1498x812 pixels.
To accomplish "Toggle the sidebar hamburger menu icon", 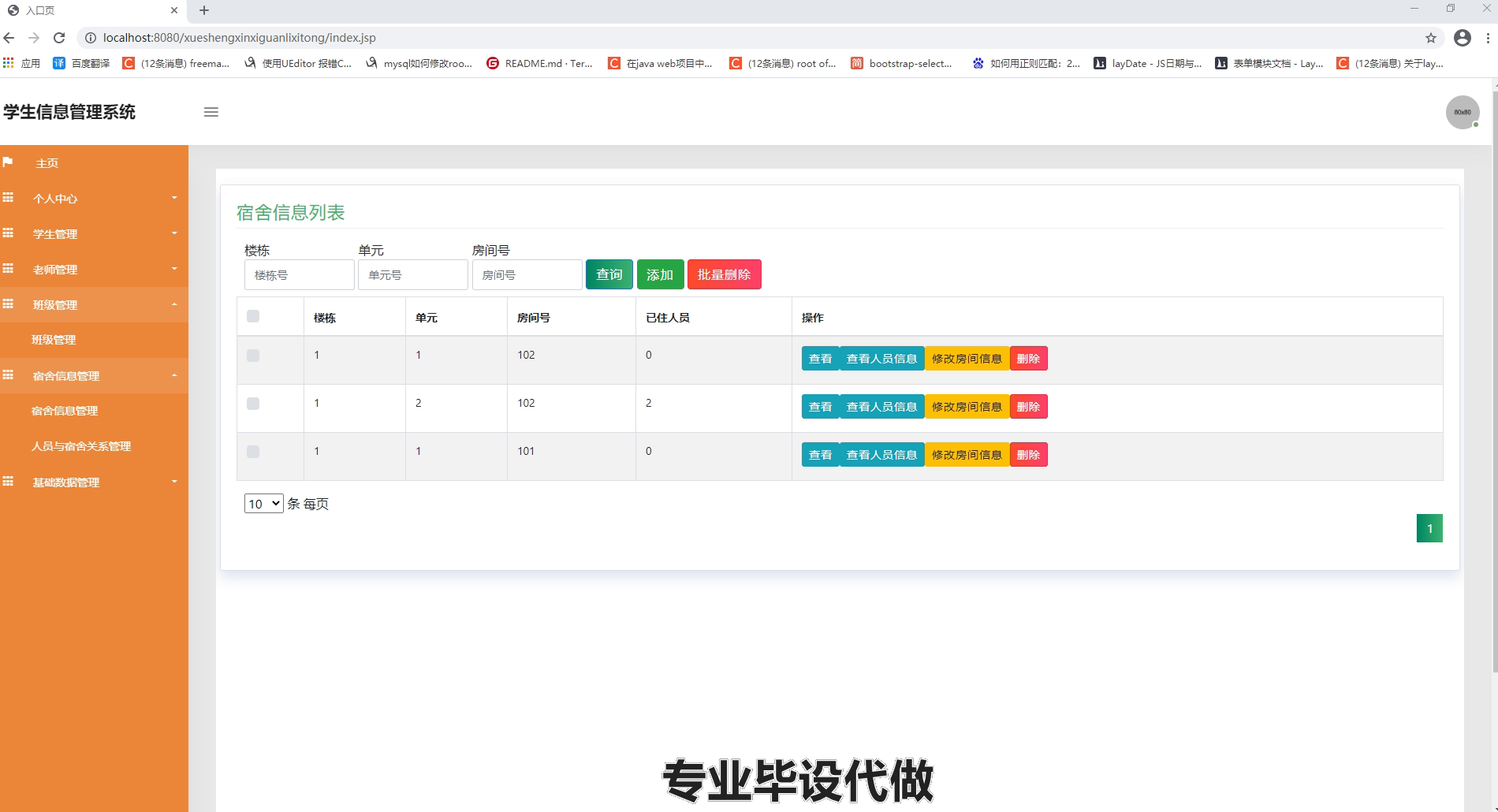I will tap(211, 112).
